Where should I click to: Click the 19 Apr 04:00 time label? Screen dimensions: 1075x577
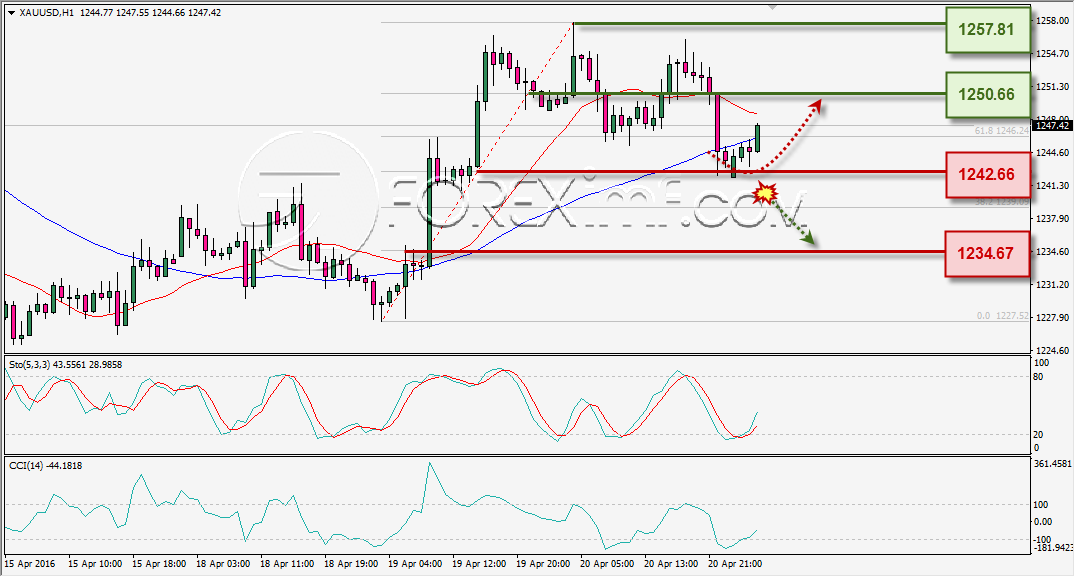click(x=415, y=564)
